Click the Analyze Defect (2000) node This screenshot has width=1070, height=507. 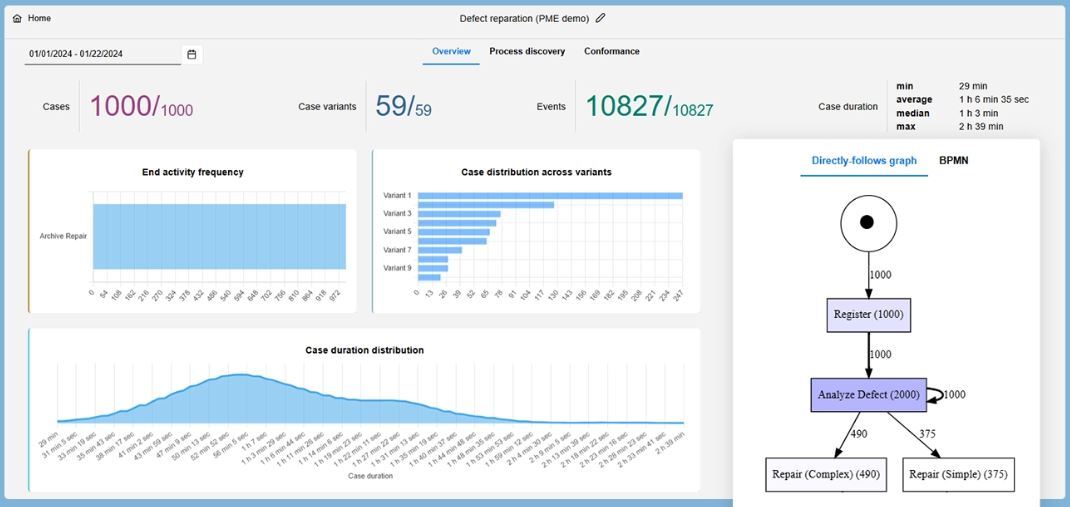click(x=868, y=395)
